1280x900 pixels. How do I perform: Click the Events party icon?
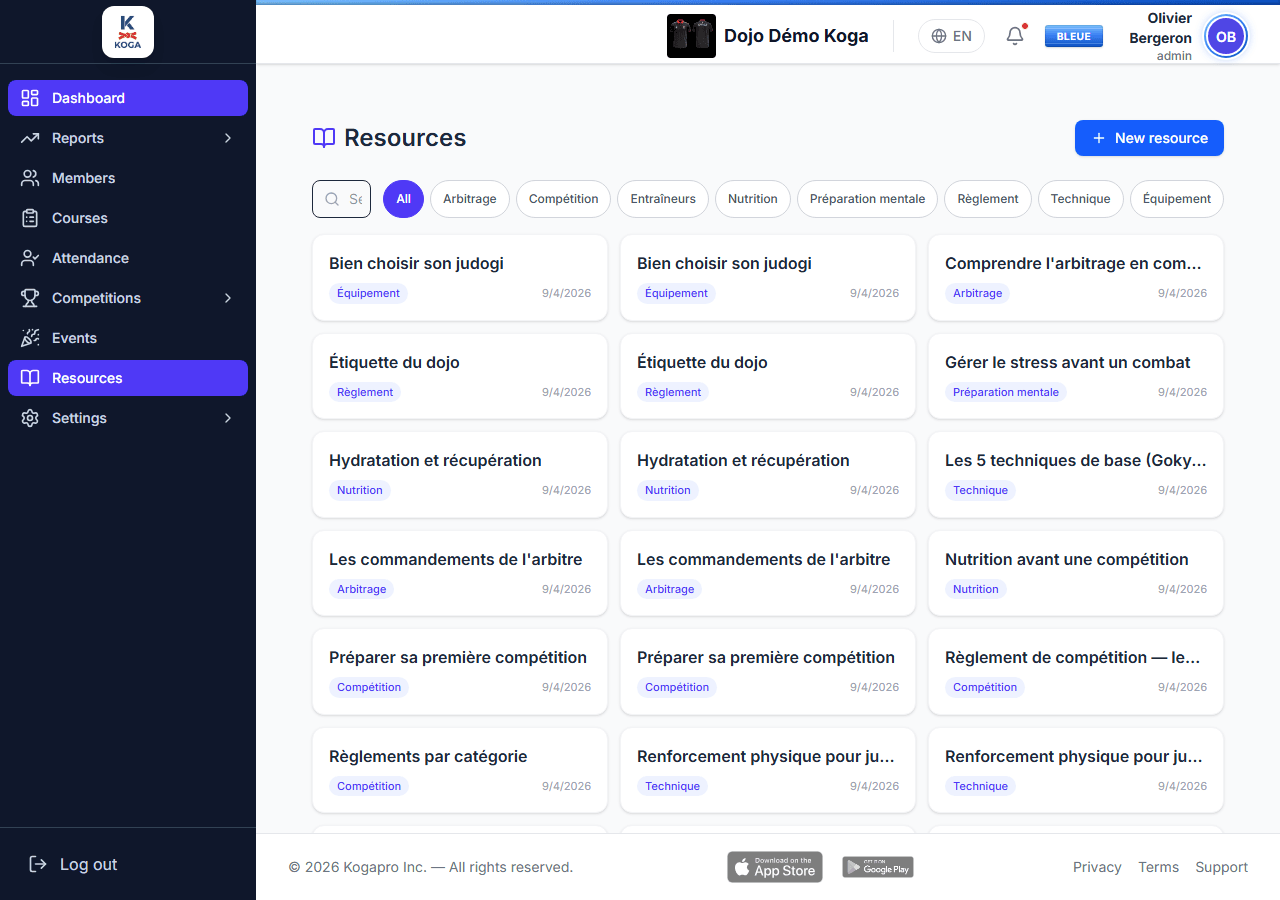click(x=30, y=338)
